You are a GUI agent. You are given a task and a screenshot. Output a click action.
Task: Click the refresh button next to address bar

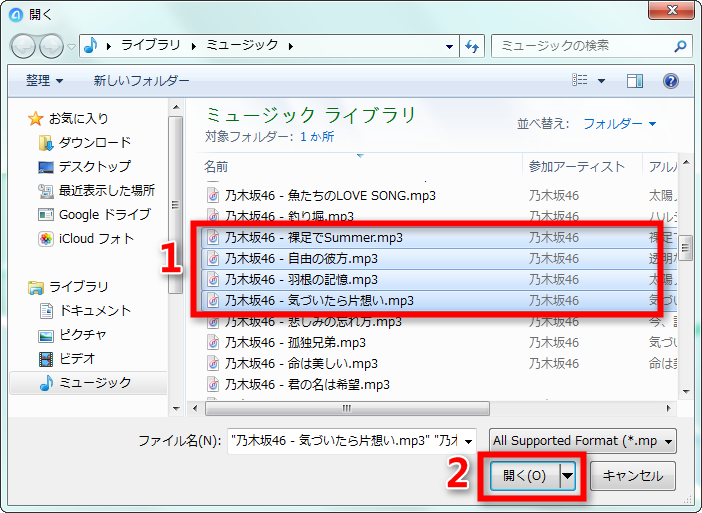pyautogui.click(x=472, y=46)
